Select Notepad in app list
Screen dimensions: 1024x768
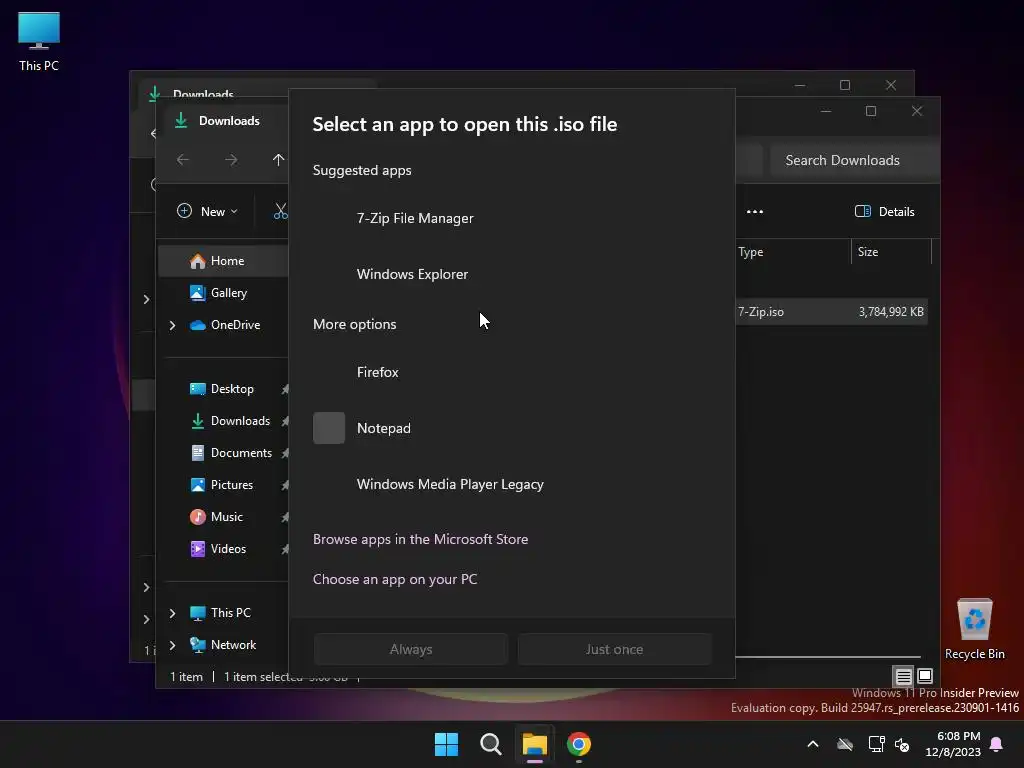coord(511,428)
